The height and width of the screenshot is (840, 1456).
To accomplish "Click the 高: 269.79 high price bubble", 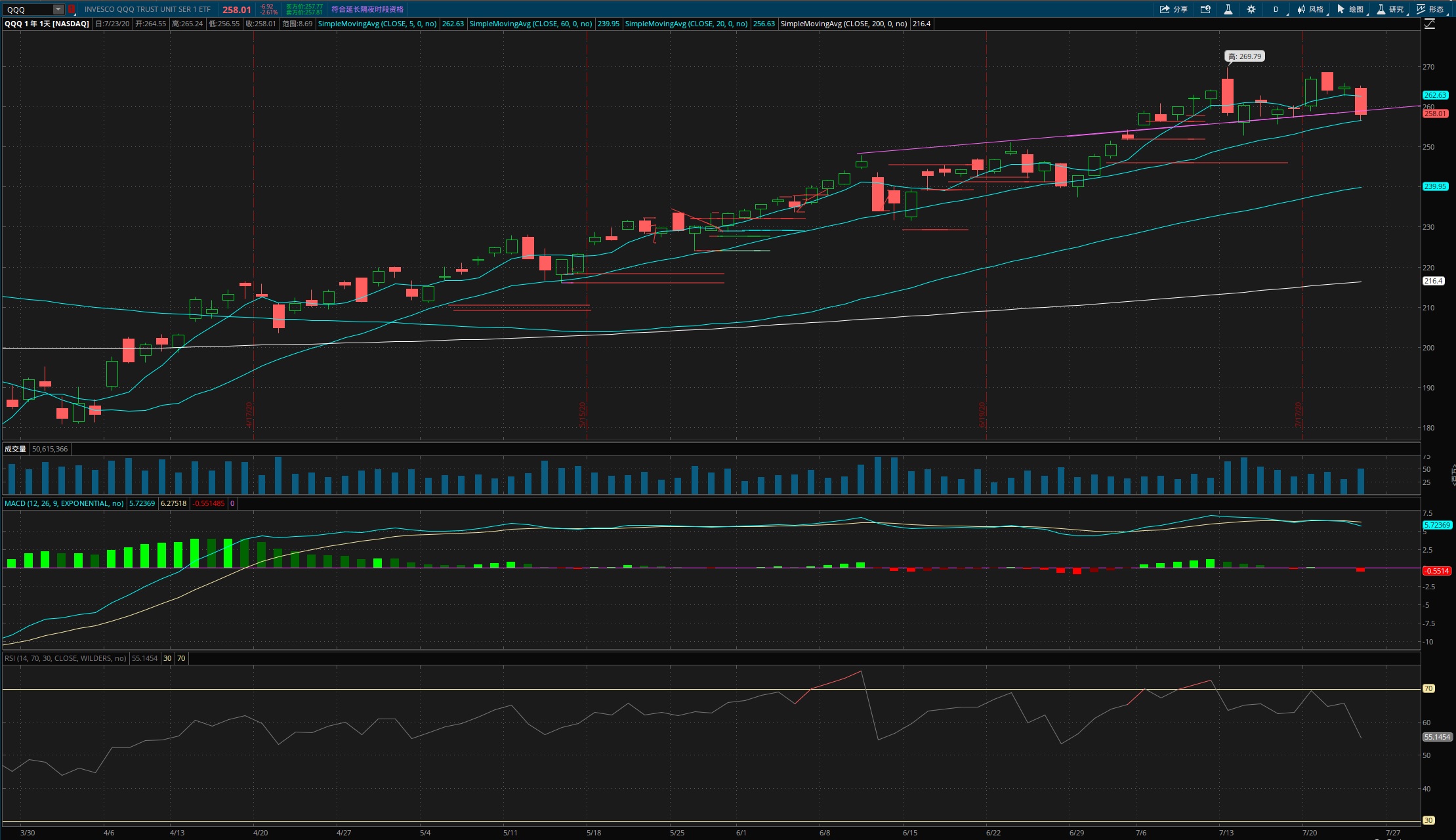I will (x=1245, y=56).
